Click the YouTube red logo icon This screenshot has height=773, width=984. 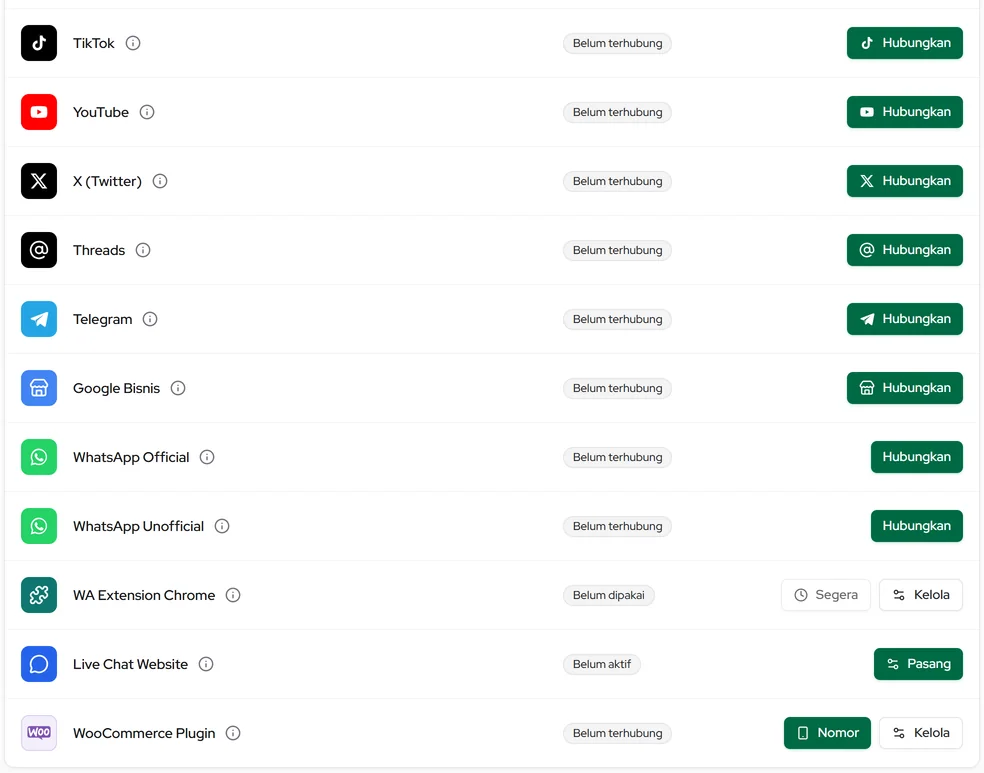(x=39, y=112)
